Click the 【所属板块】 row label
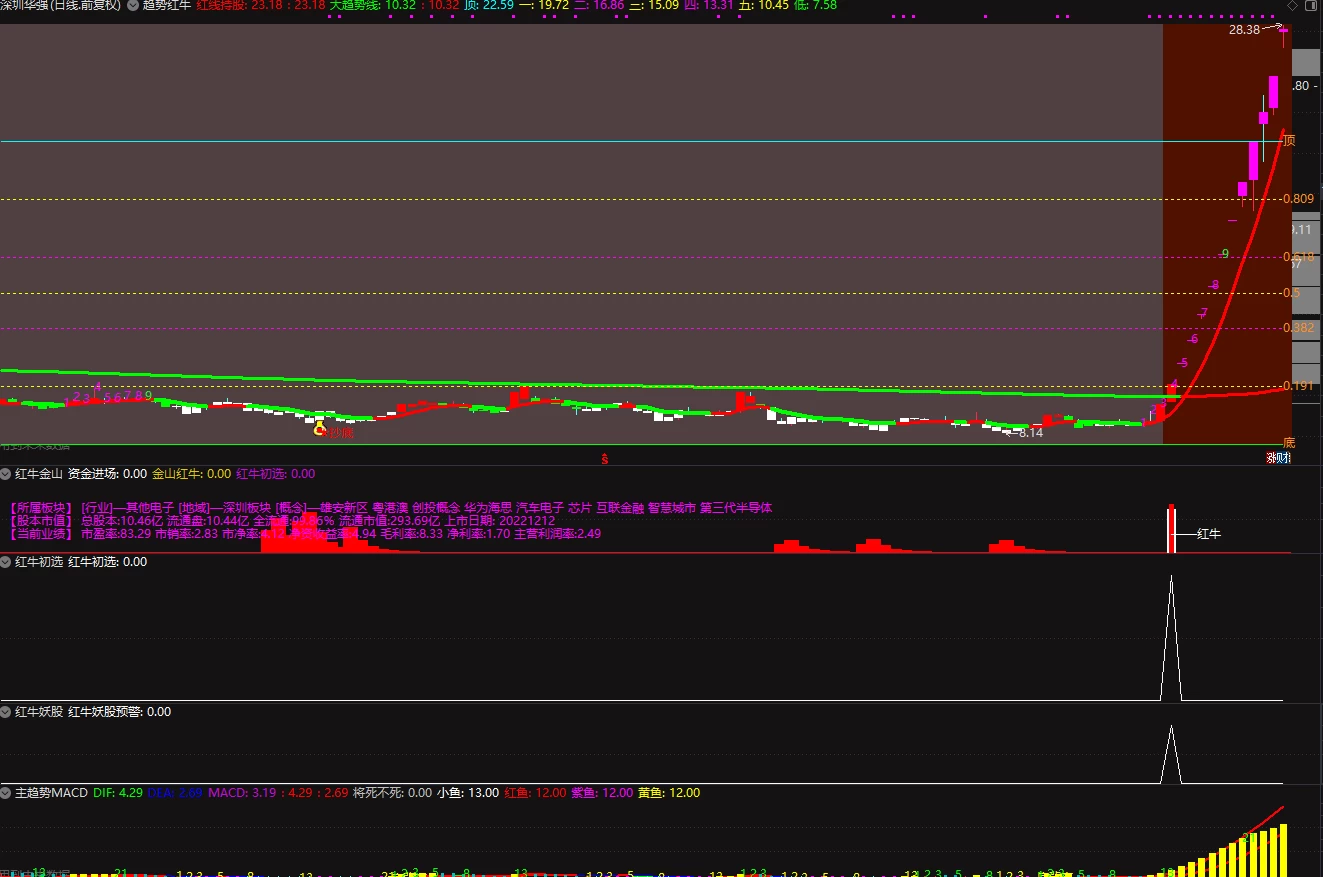The height and width of the screenshot is (877, 1323). [x=41, y=508]
